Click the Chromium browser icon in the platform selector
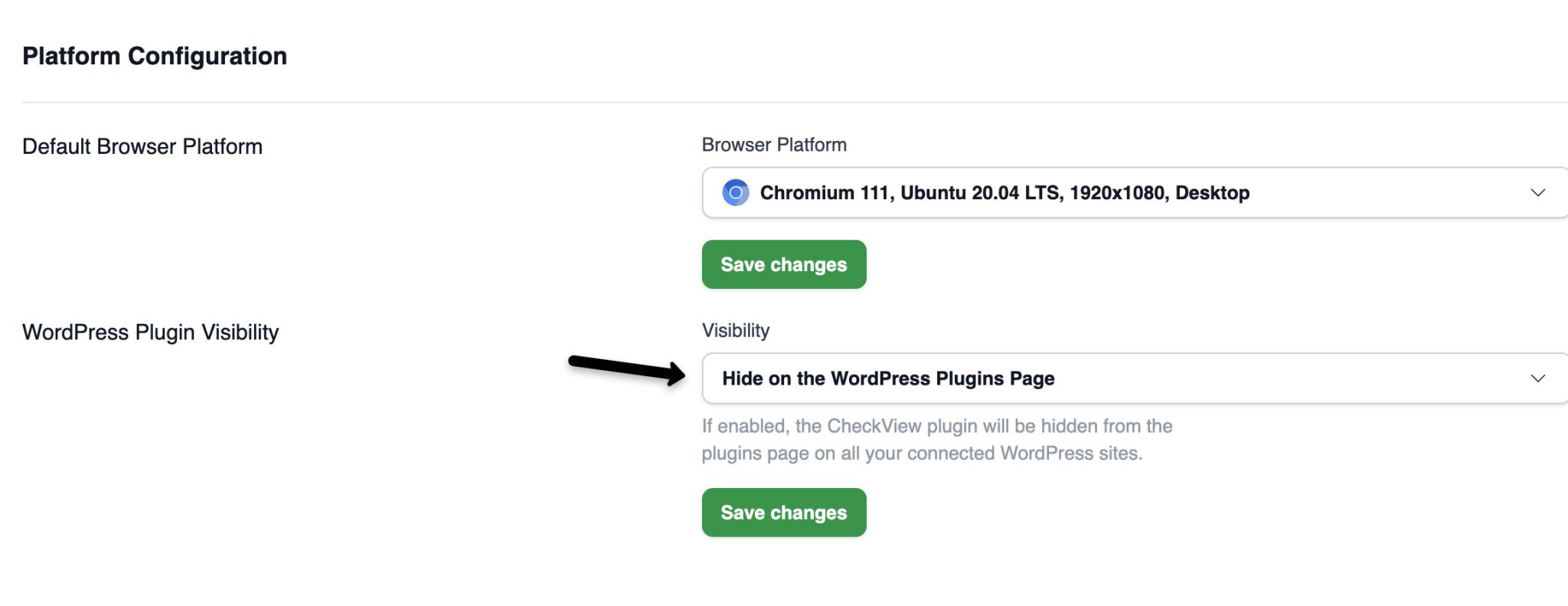 (x=735, y=193)
